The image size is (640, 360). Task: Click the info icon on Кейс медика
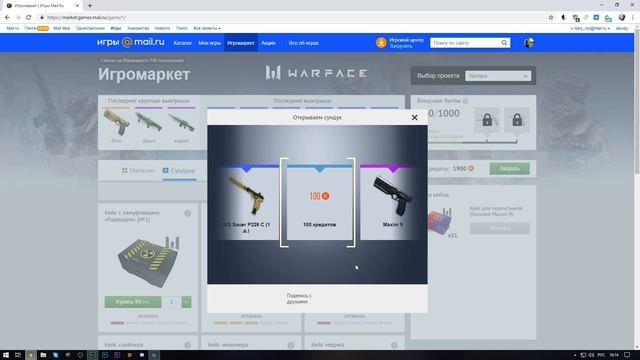click(x=394, y=345)
